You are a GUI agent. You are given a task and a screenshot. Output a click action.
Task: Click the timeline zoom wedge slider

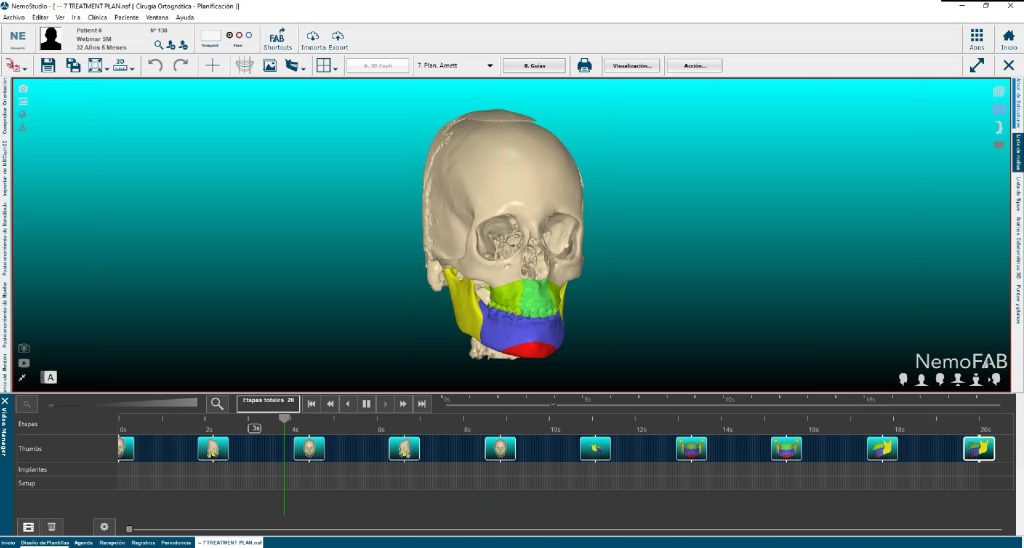click(124, 404)
